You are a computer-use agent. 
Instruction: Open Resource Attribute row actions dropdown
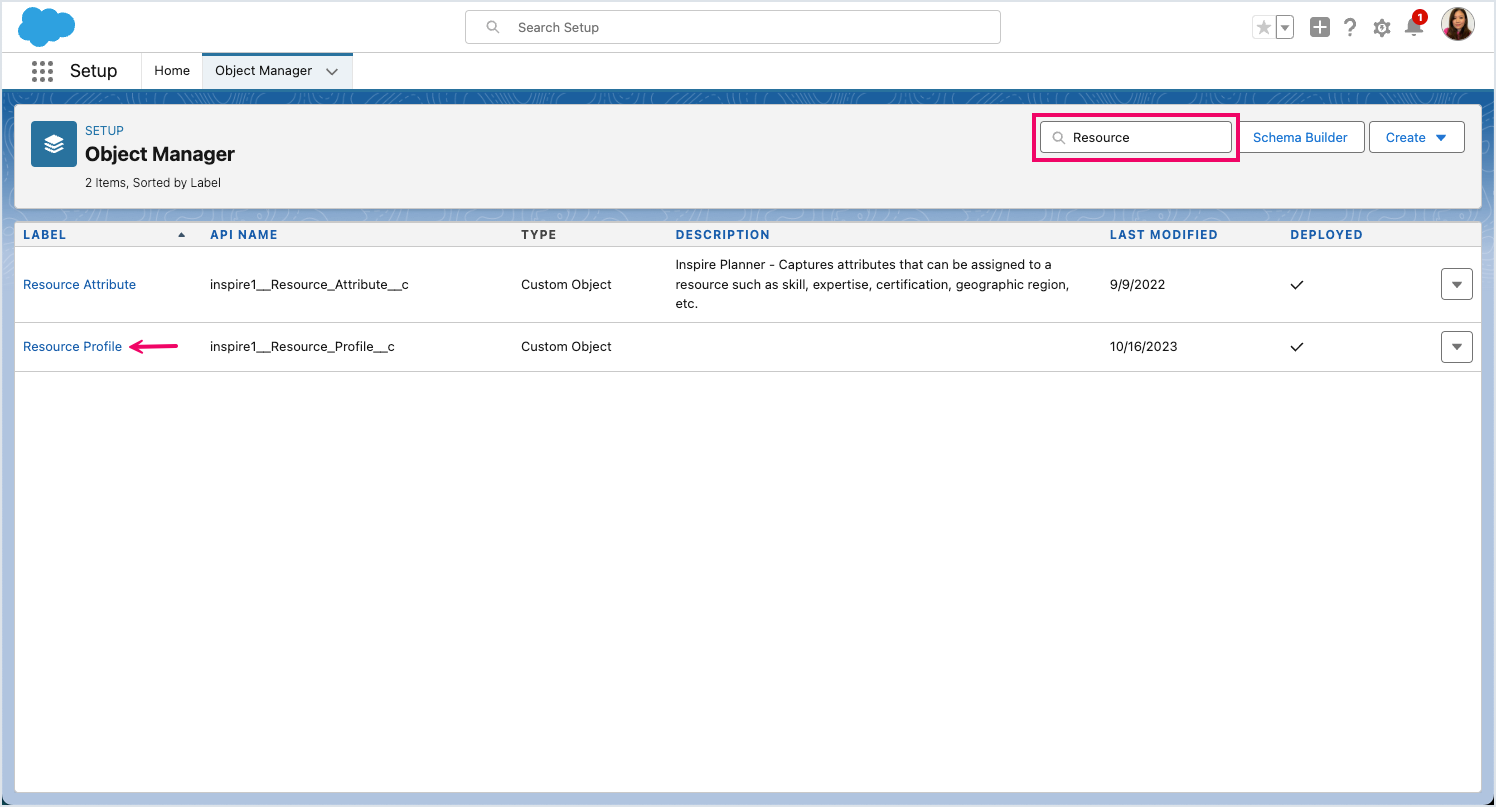1456,285
